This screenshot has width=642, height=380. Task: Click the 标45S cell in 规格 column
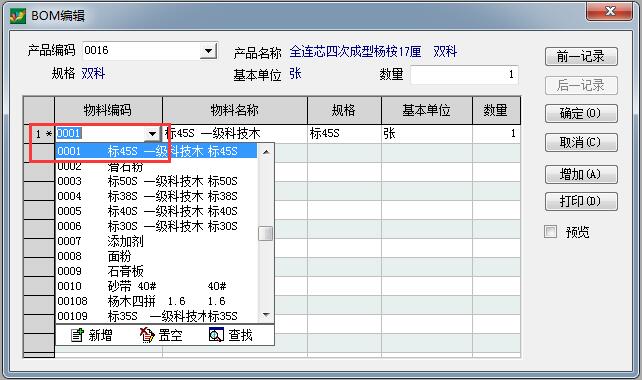[344, 133]
